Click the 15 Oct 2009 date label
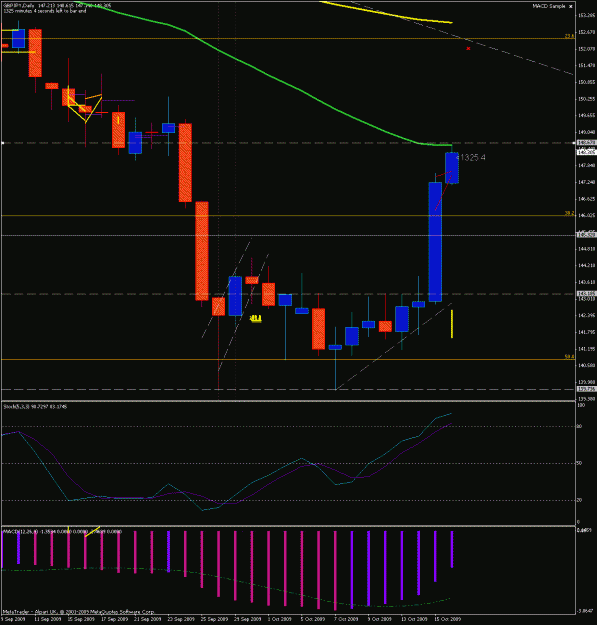This screenshot has height=625, width=597. pos(448,619)
